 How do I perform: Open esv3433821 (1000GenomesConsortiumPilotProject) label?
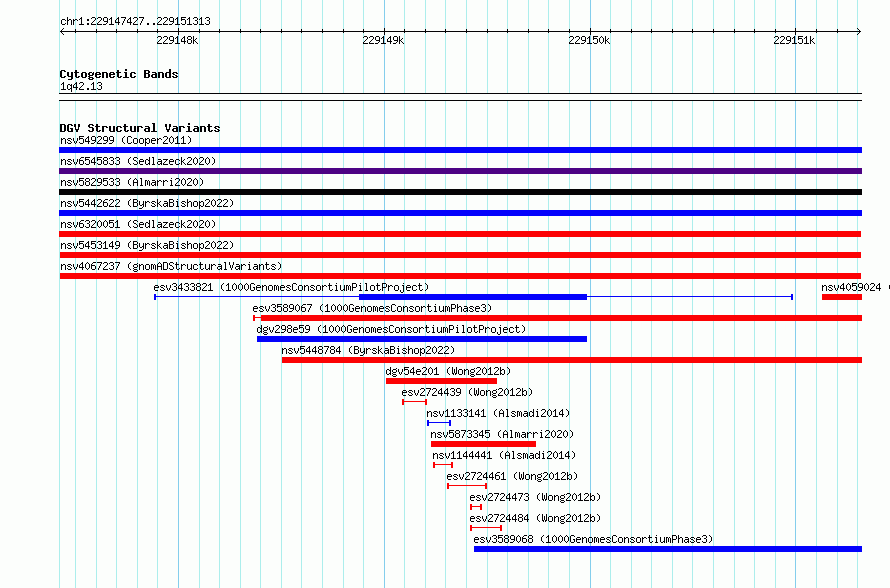[x=291, y=287]
